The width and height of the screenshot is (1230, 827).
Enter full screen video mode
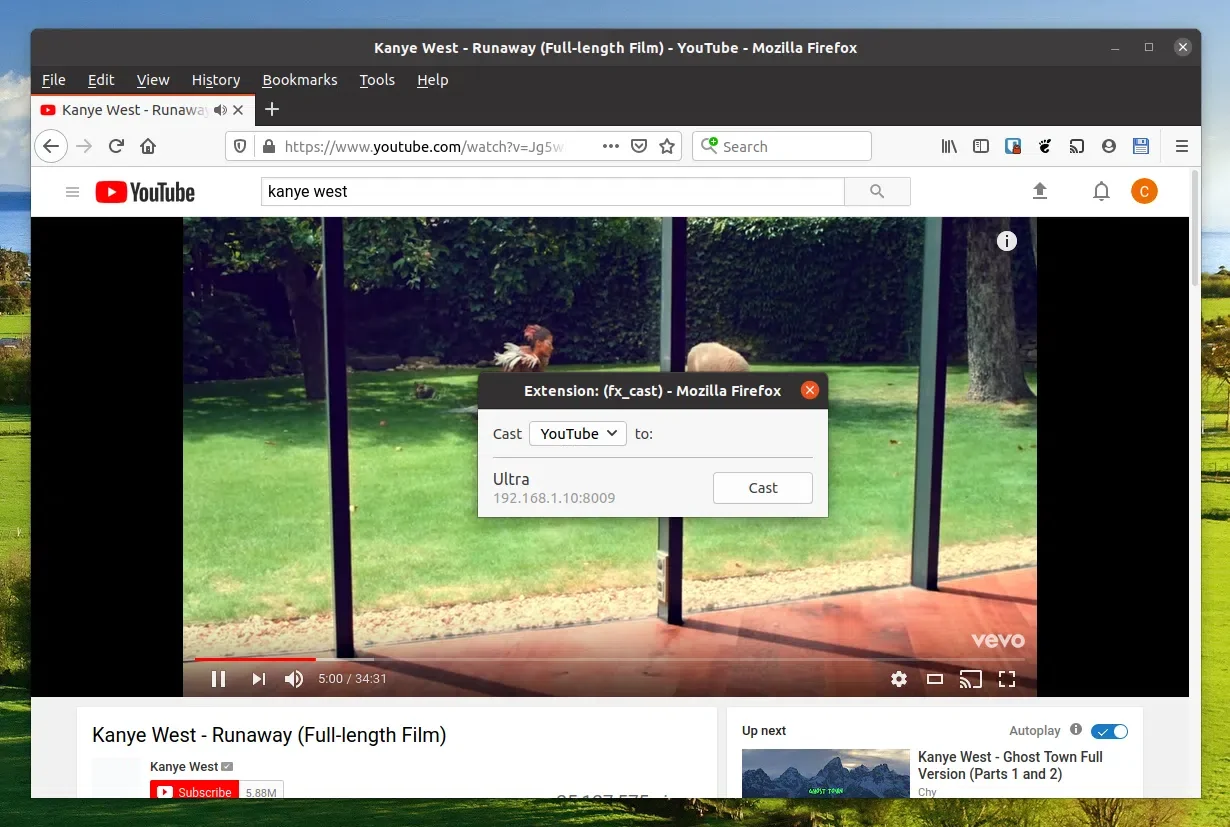point(1007,679)
